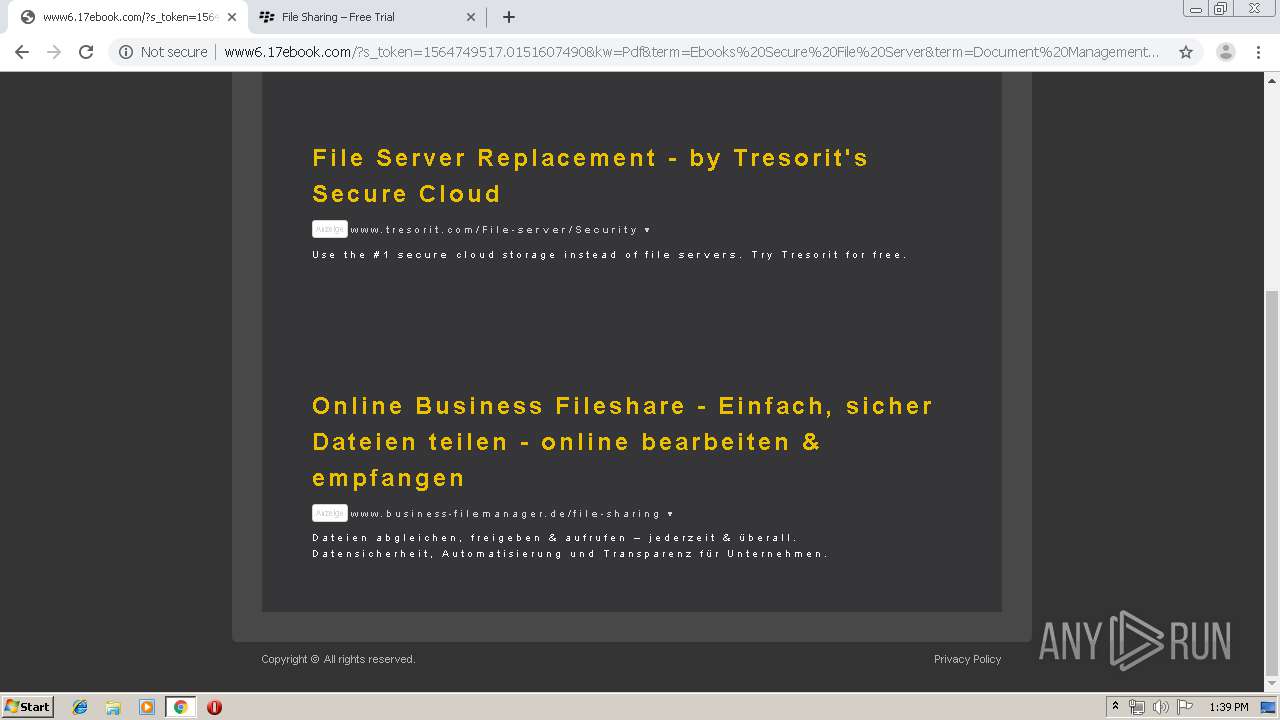The height and width of the screenshot is (720, 1280).
Task: Open the Privacy Policy link
Action: (967, 659)
